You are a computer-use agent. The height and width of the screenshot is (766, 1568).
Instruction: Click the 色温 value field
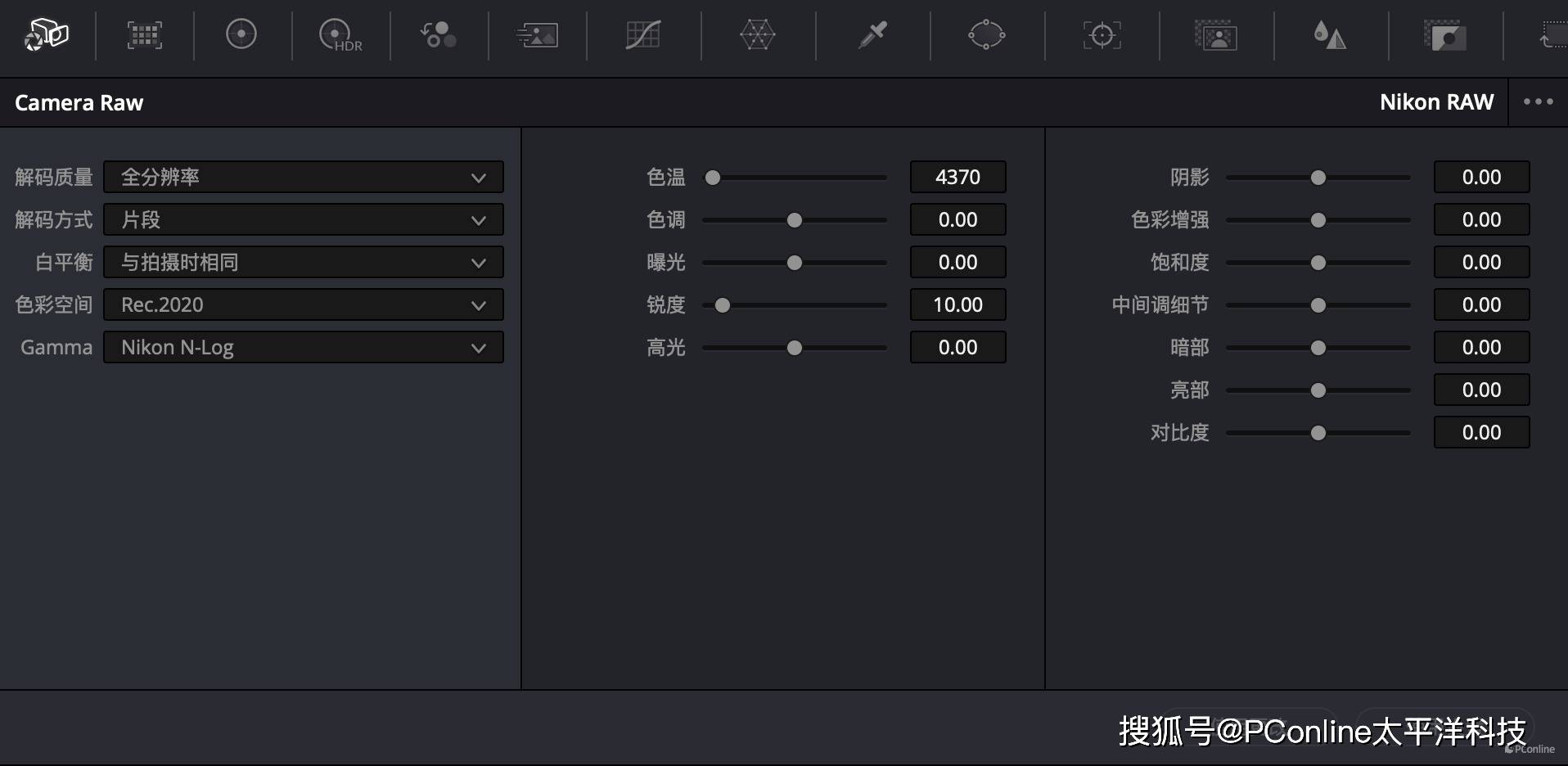(x=957, y=178)
